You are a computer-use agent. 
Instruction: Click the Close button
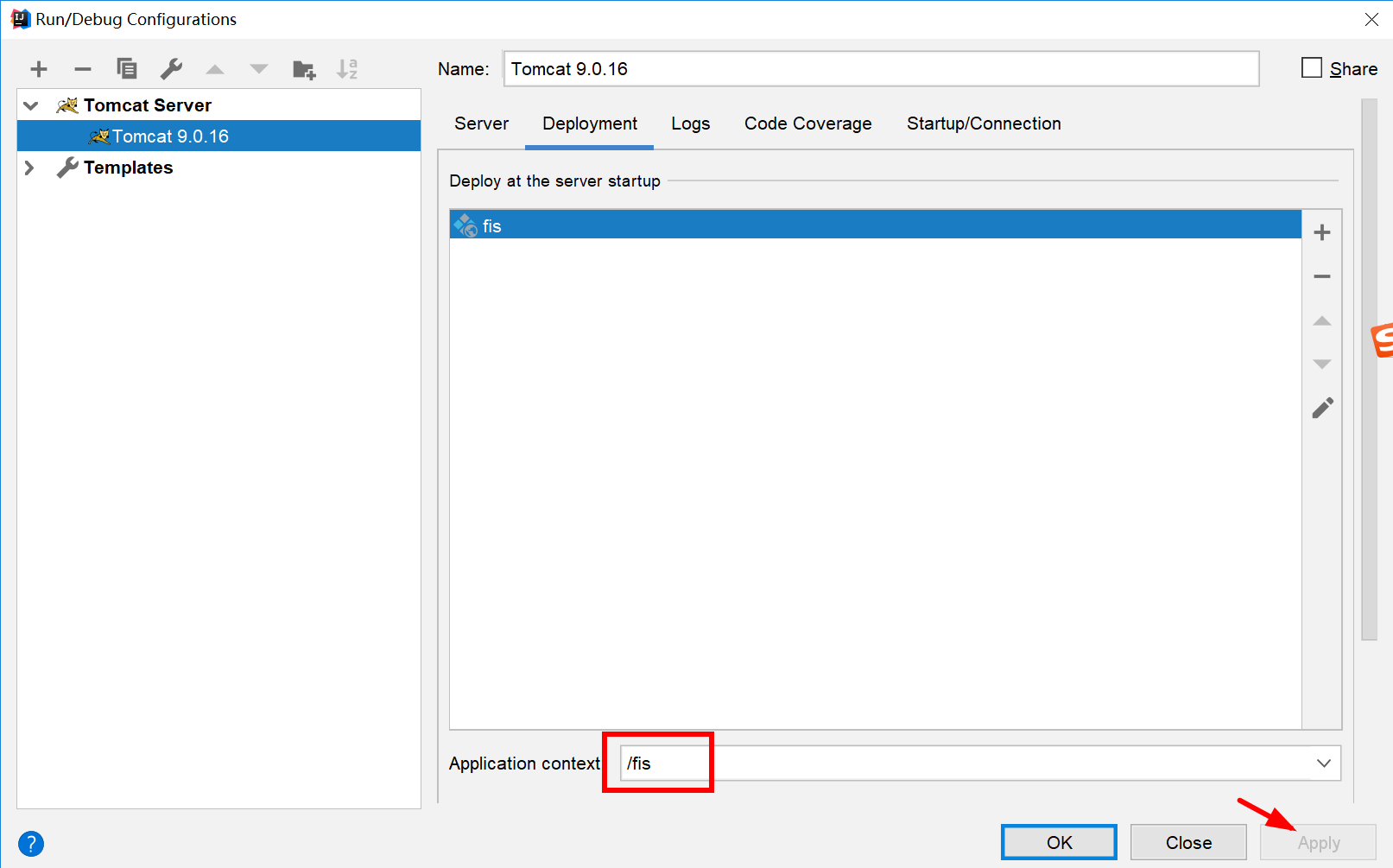tap(1188, 842)
